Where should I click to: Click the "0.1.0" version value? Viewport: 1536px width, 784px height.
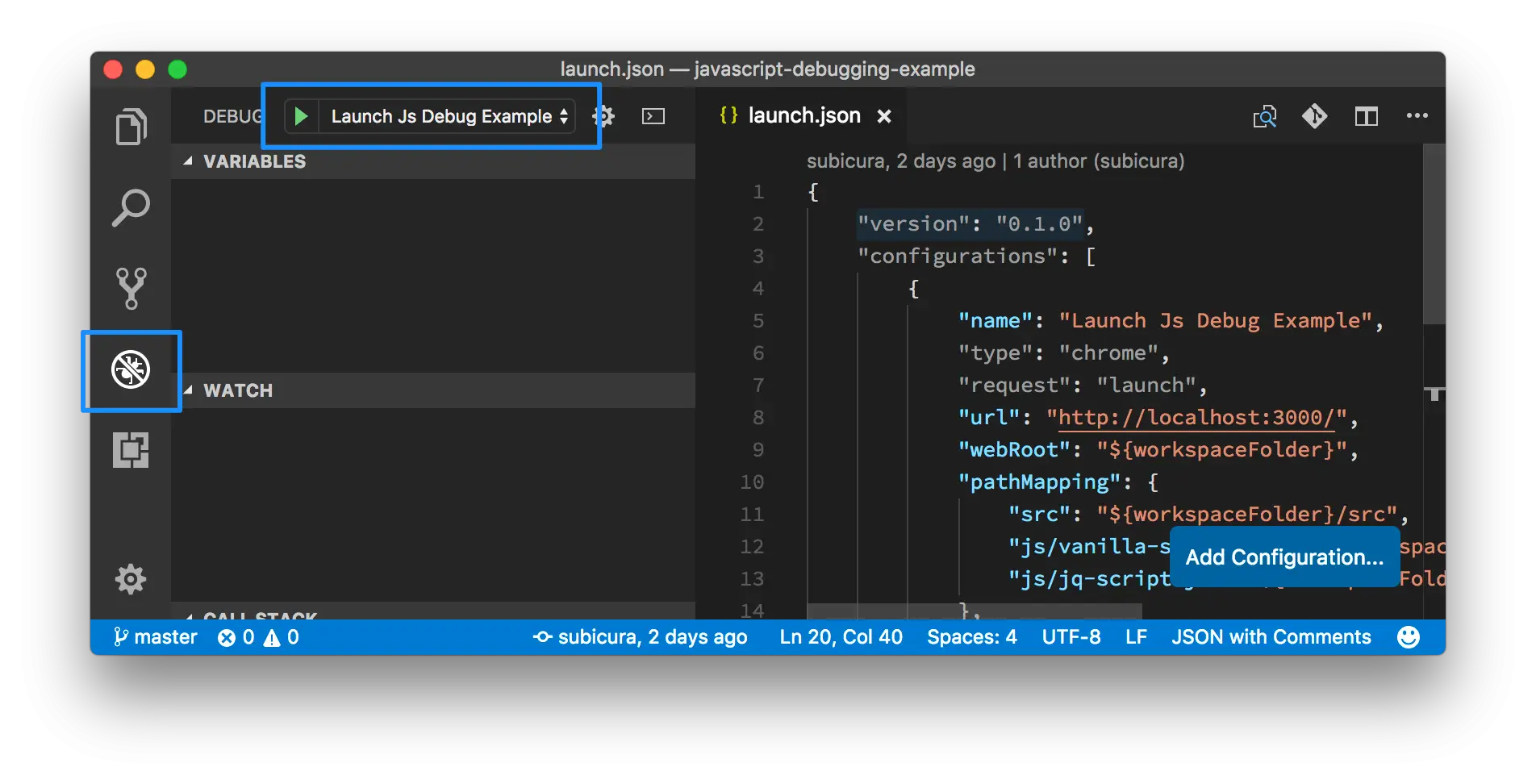pos(1038,223)
